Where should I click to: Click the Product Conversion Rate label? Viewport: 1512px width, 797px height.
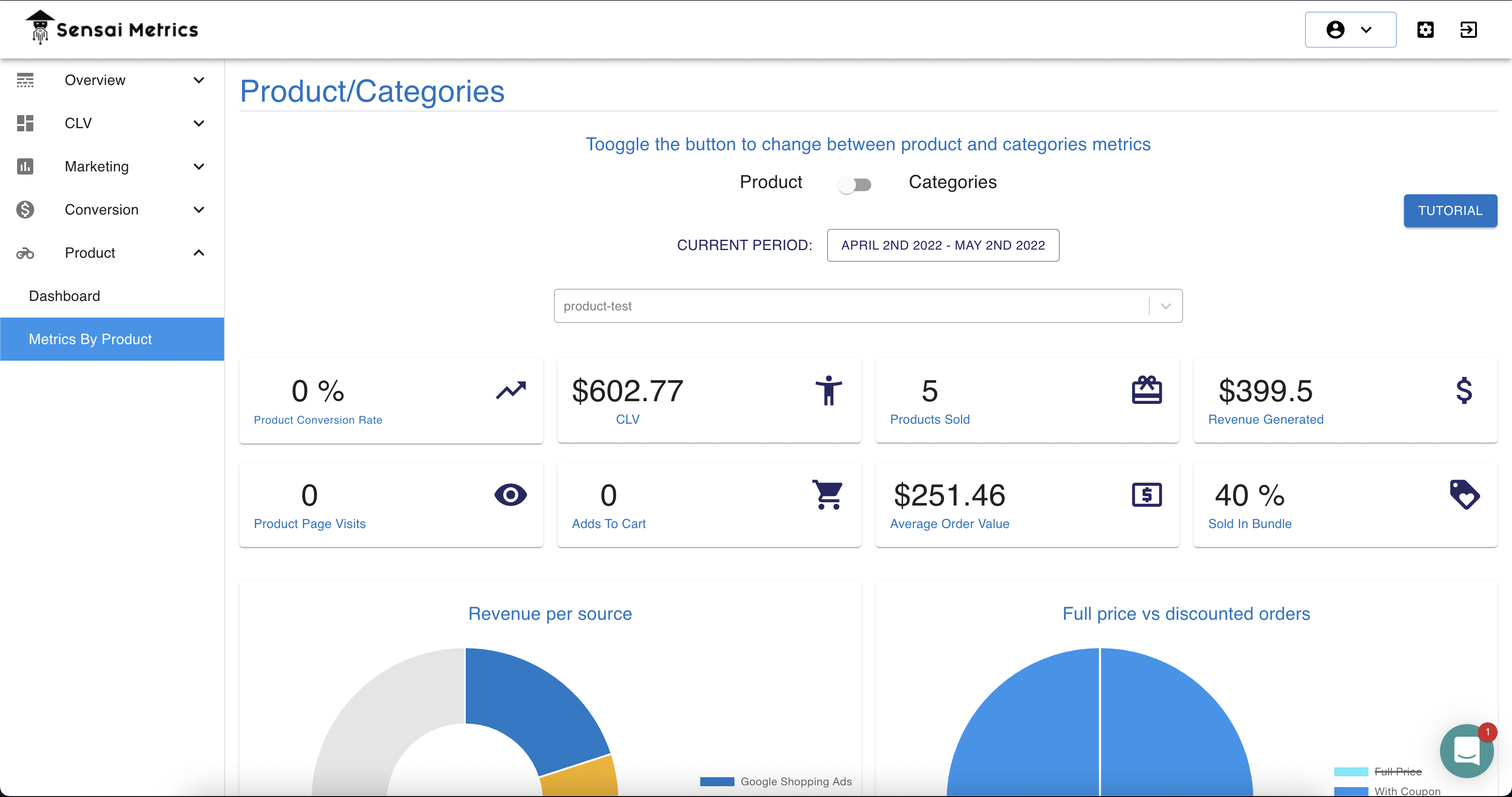coord(318,420)
